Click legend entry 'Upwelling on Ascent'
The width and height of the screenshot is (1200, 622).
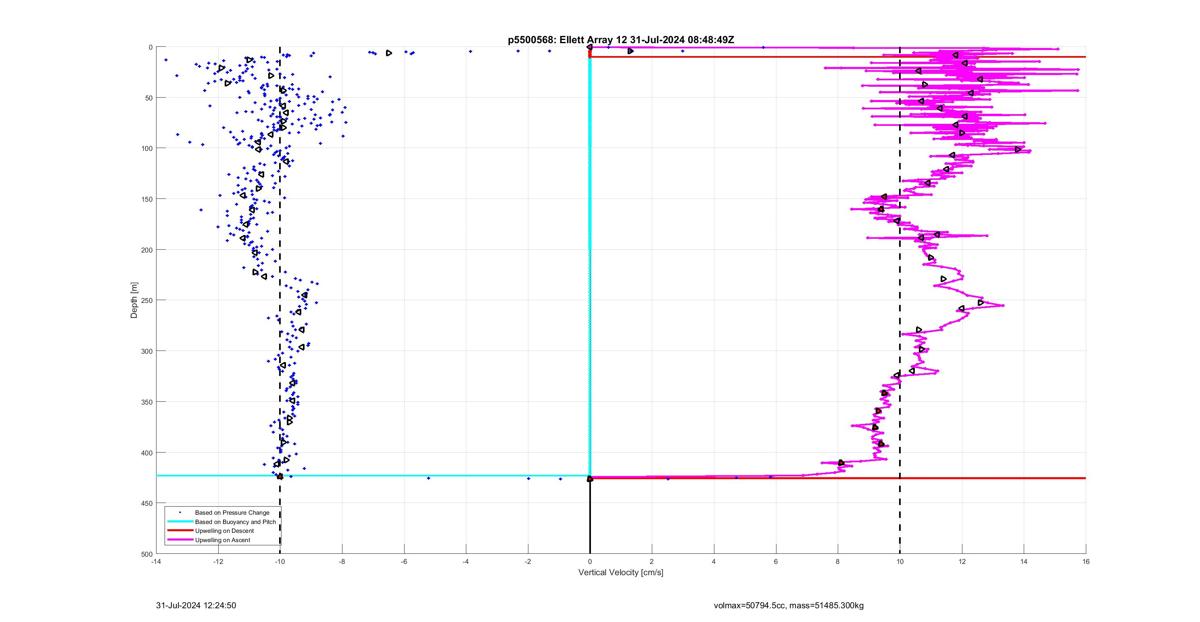pyautogui.click(x=224, y=540)
